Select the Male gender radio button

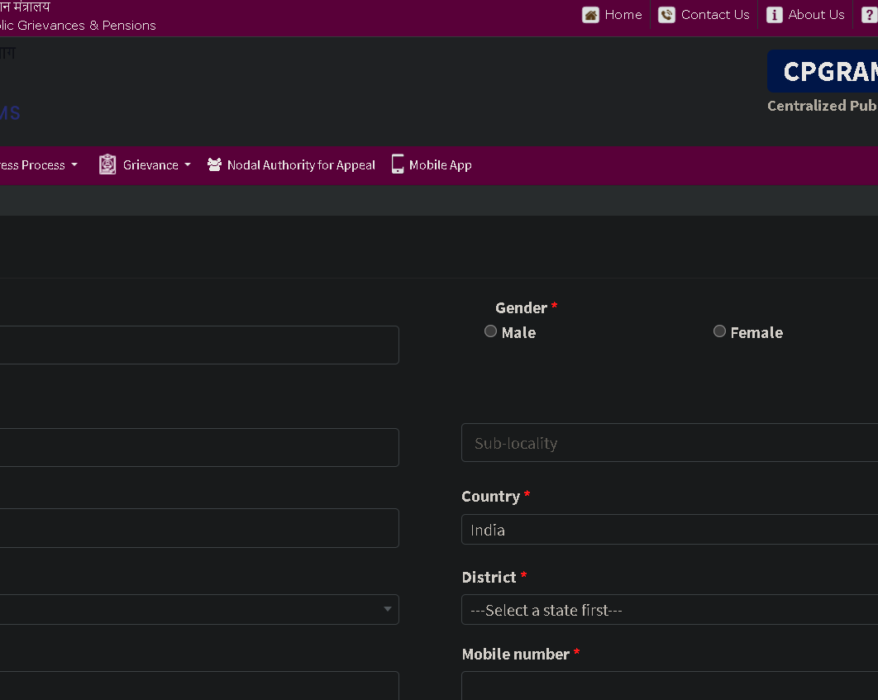coord(491,332)
